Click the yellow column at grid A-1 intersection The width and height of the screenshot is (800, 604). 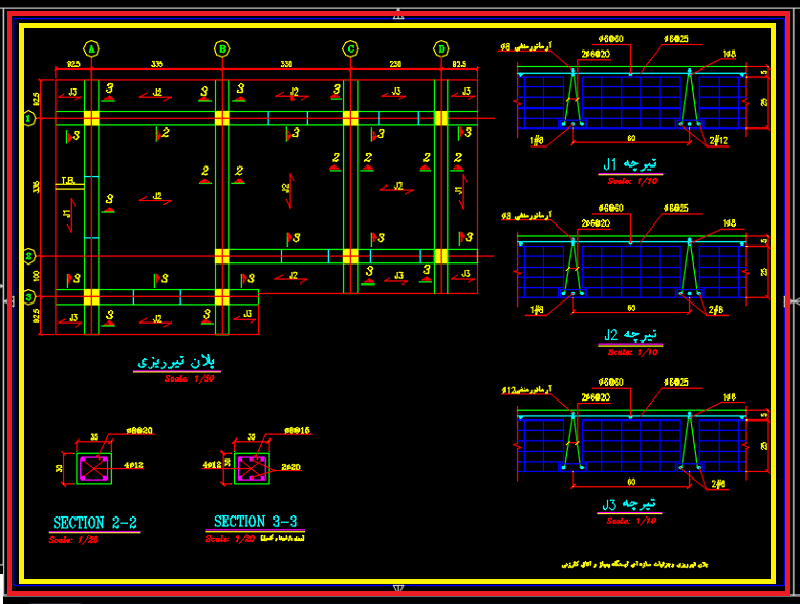coord(91,118)
